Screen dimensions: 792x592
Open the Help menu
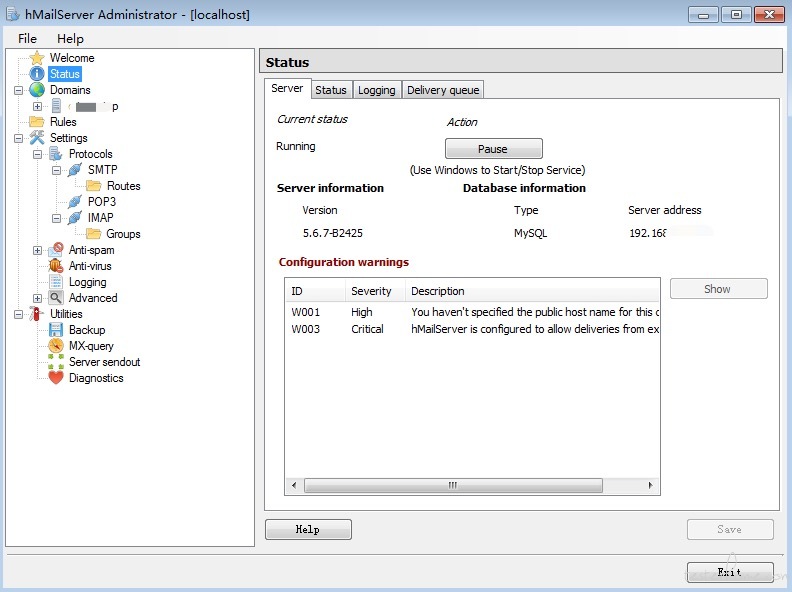click(x=70, y=38)
